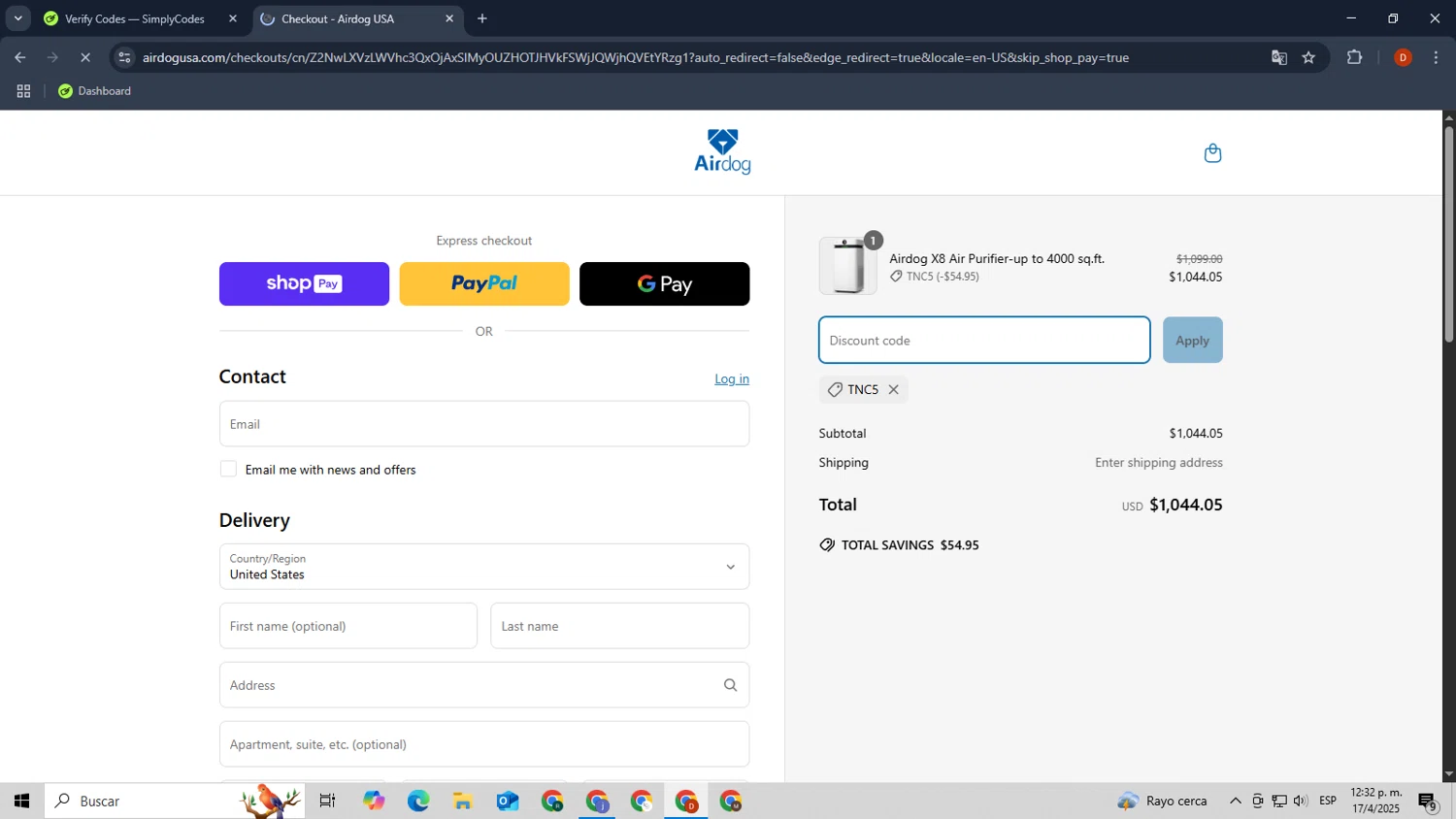The width and height of the screenshot is (1456, 819).
Task: Click the browser address bar URL
Action: pyautogui.click(x=636, y=57)
